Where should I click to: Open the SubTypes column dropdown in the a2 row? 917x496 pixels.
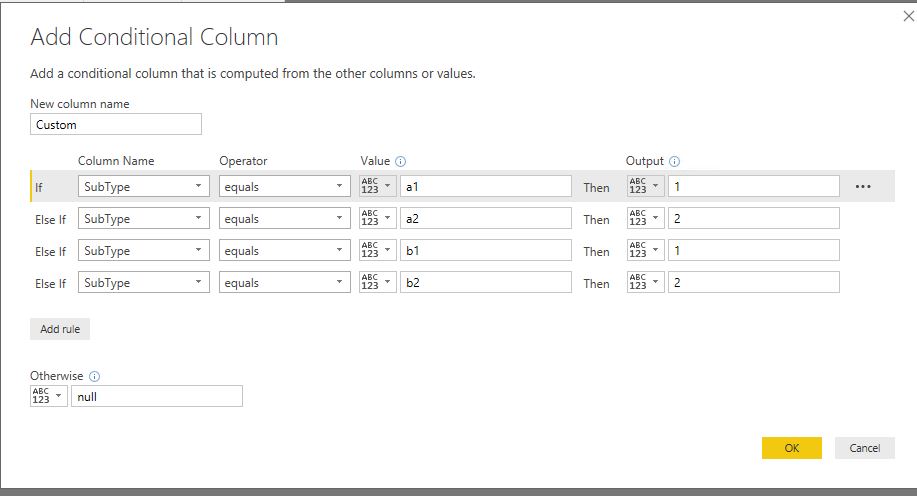(x=144, y=218)
